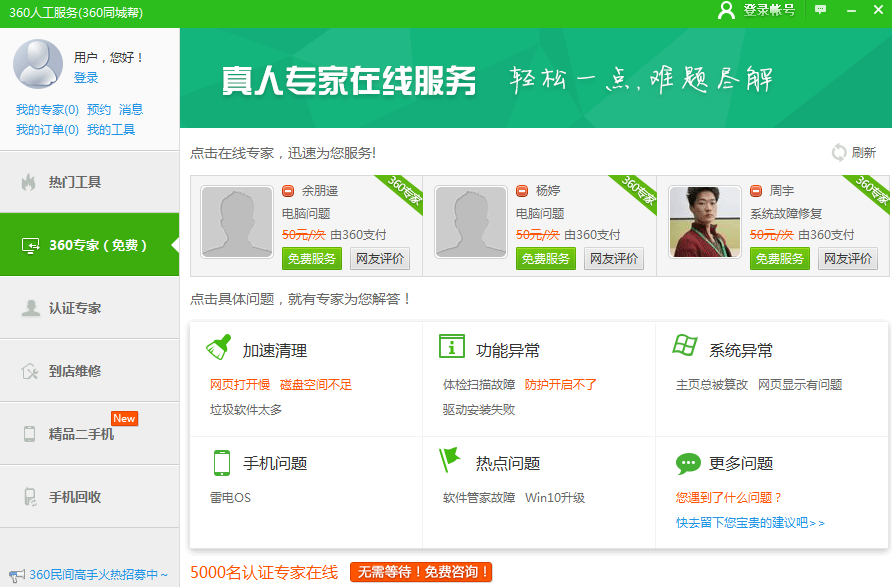Click the 无需等待！免费咨询！ orange banner
892x587 pixels.
click(x=421, y=573)
